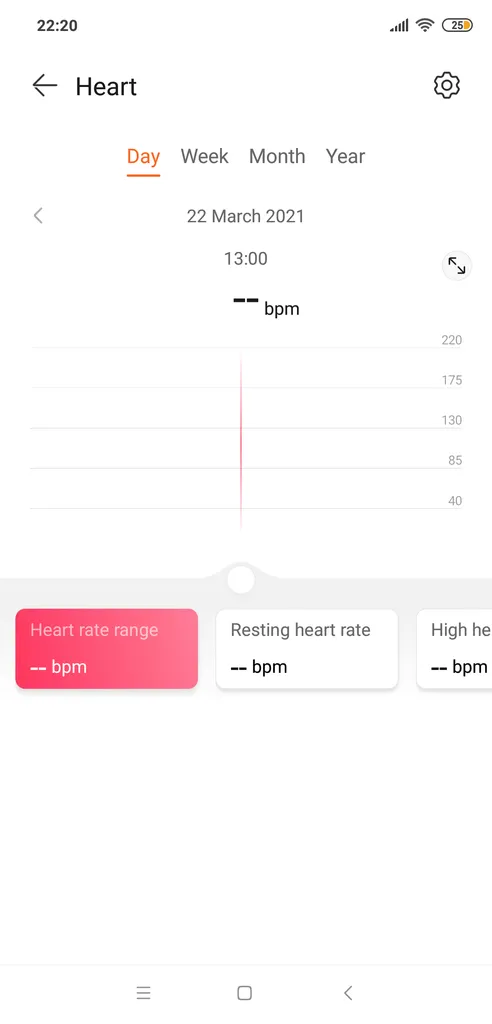Open heart rate settings gear

(x=447, y=86)
